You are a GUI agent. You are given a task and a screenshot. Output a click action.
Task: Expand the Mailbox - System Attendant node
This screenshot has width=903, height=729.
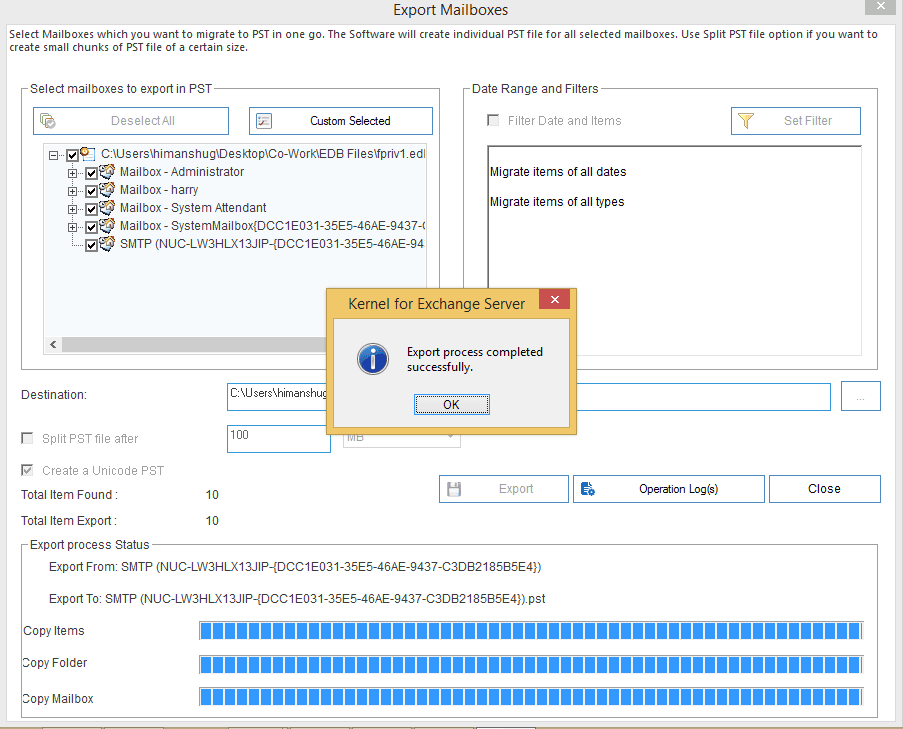coord(72,209)
